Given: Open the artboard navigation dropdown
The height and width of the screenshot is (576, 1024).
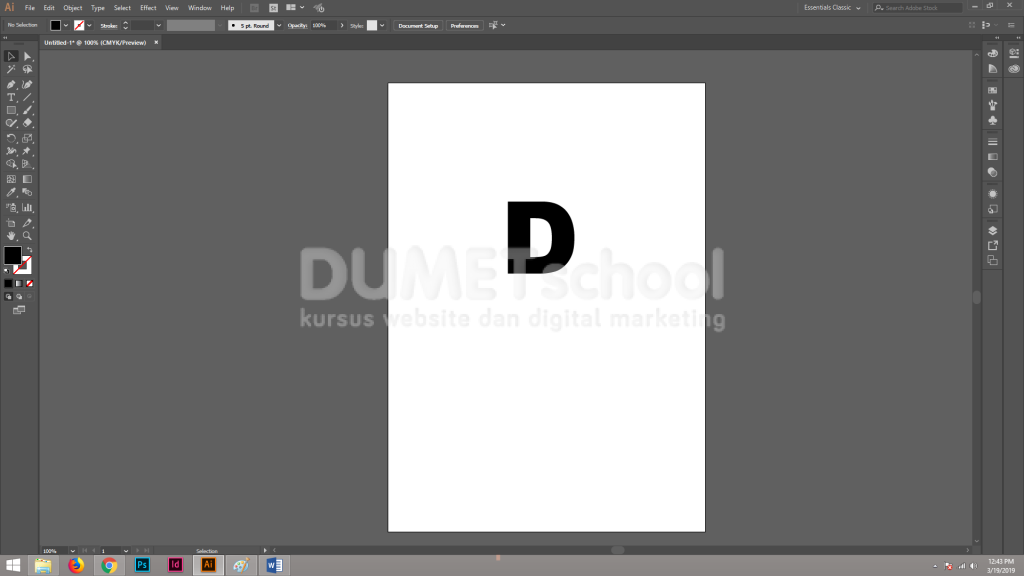Looking at the screenshot, I should point(126,551).
